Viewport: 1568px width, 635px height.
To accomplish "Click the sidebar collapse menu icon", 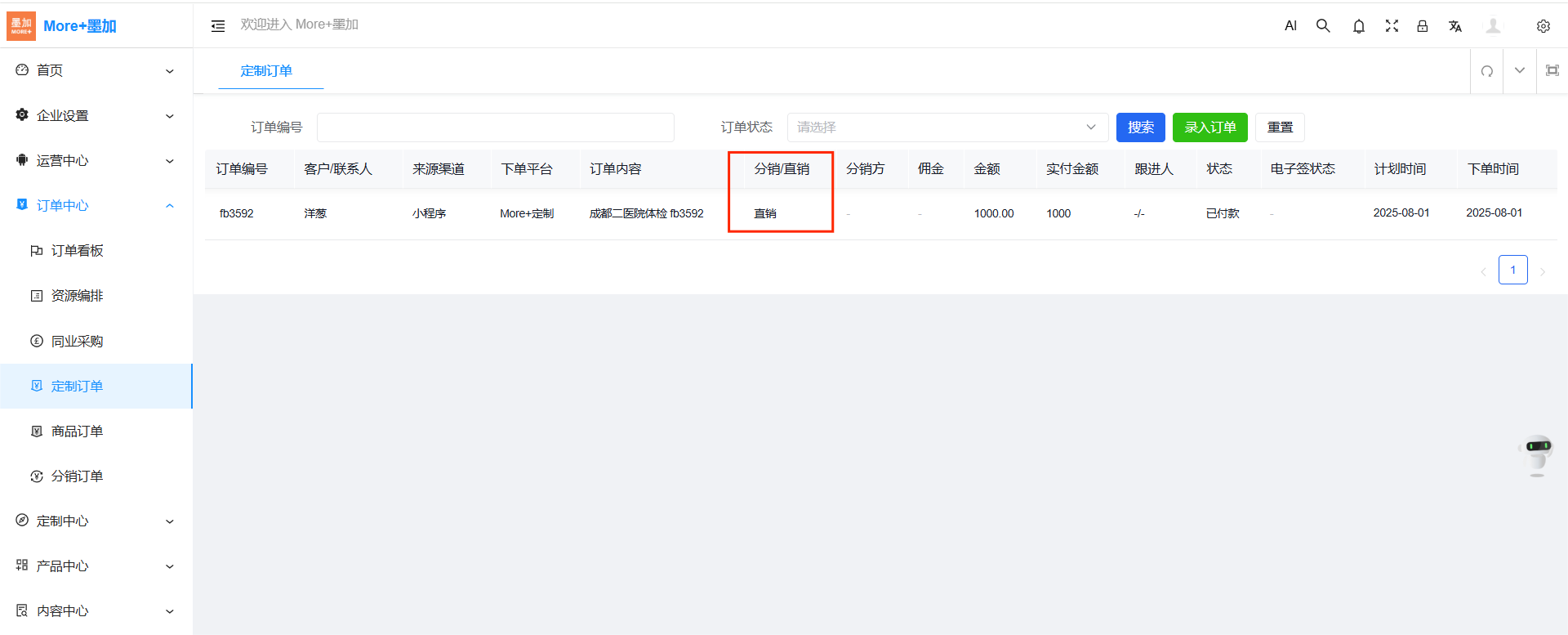I will [218, 26].
